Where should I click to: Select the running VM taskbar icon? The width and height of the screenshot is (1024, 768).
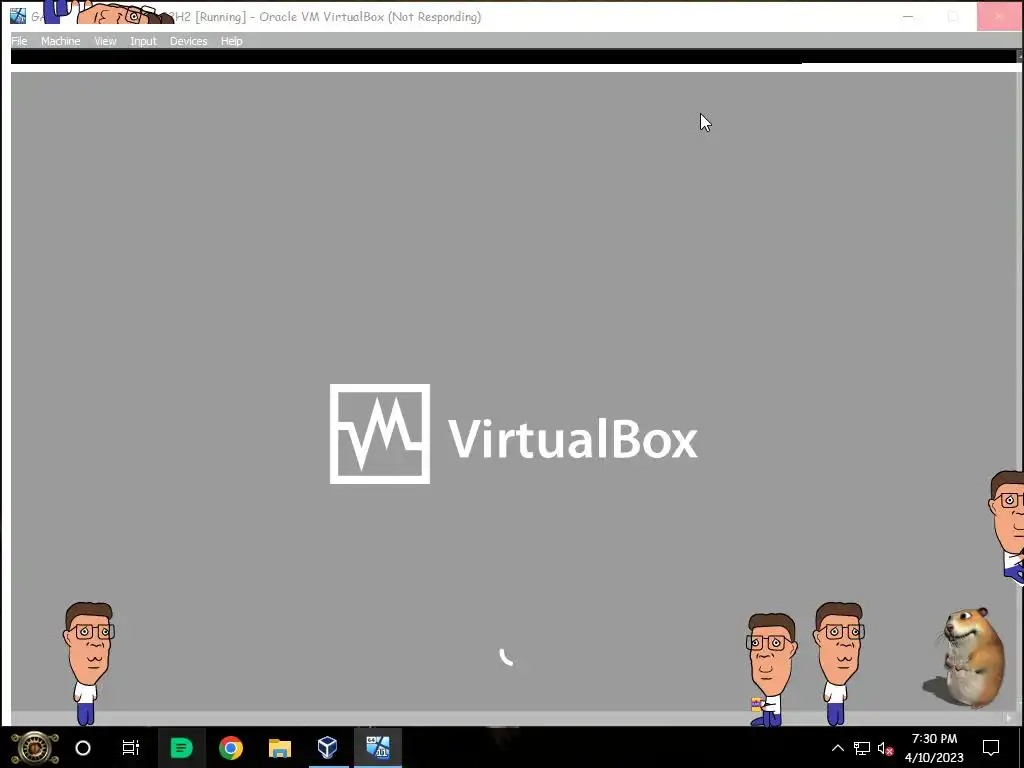378,748
